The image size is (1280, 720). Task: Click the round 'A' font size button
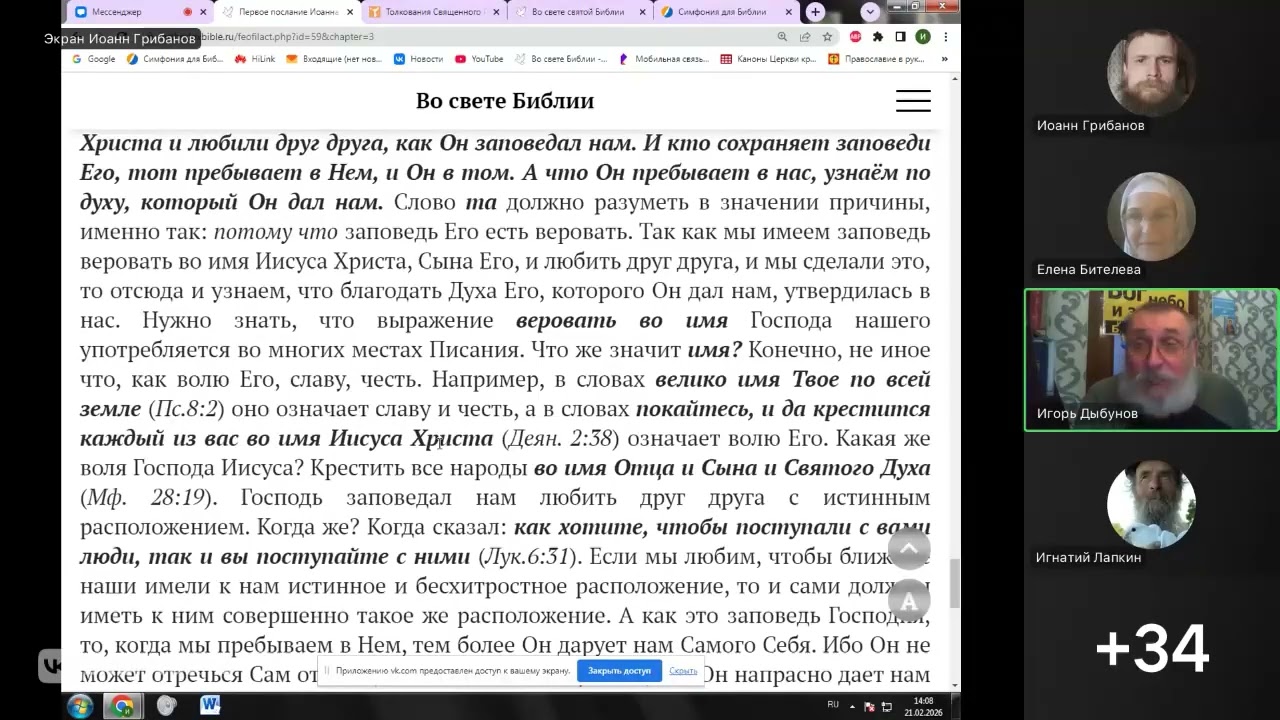909,602
